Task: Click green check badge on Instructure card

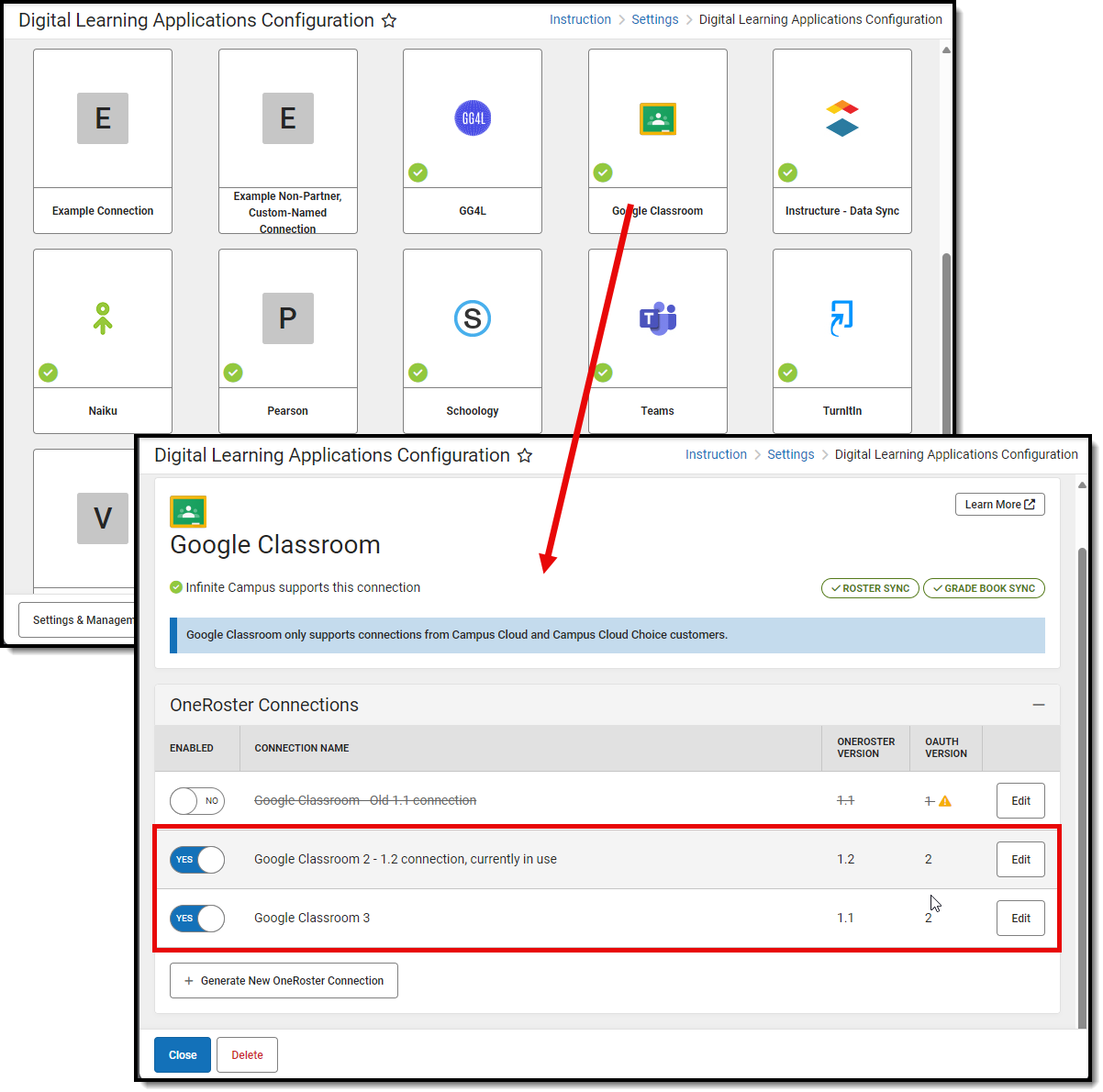Action: click(788, 173)
